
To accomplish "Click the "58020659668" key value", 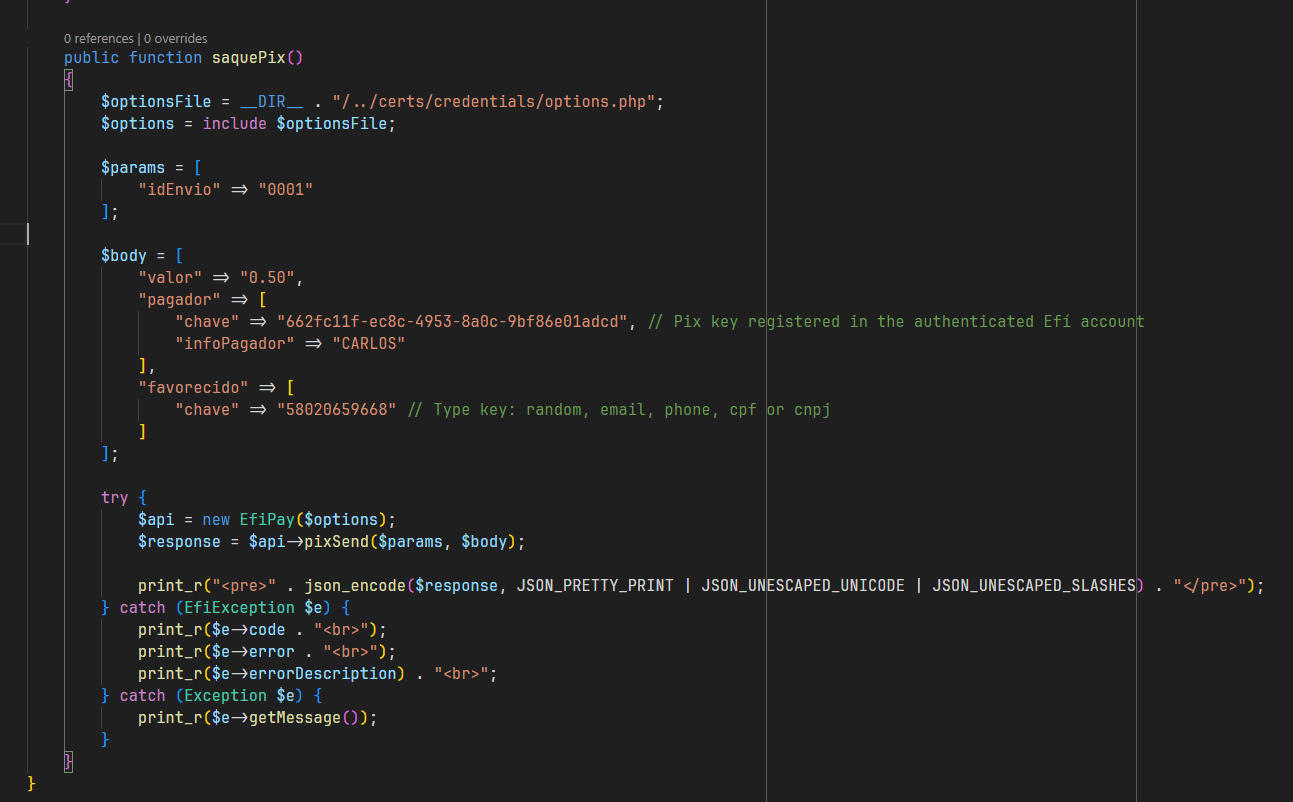I will 337,410.
